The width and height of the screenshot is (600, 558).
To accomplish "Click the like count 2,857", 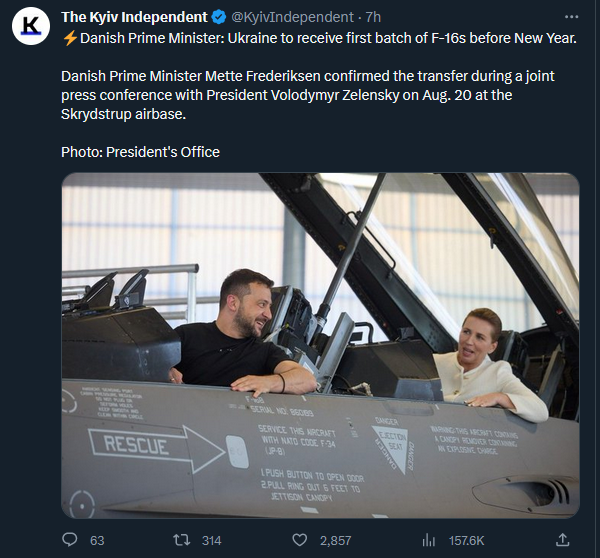I will [x=335, y=540].
